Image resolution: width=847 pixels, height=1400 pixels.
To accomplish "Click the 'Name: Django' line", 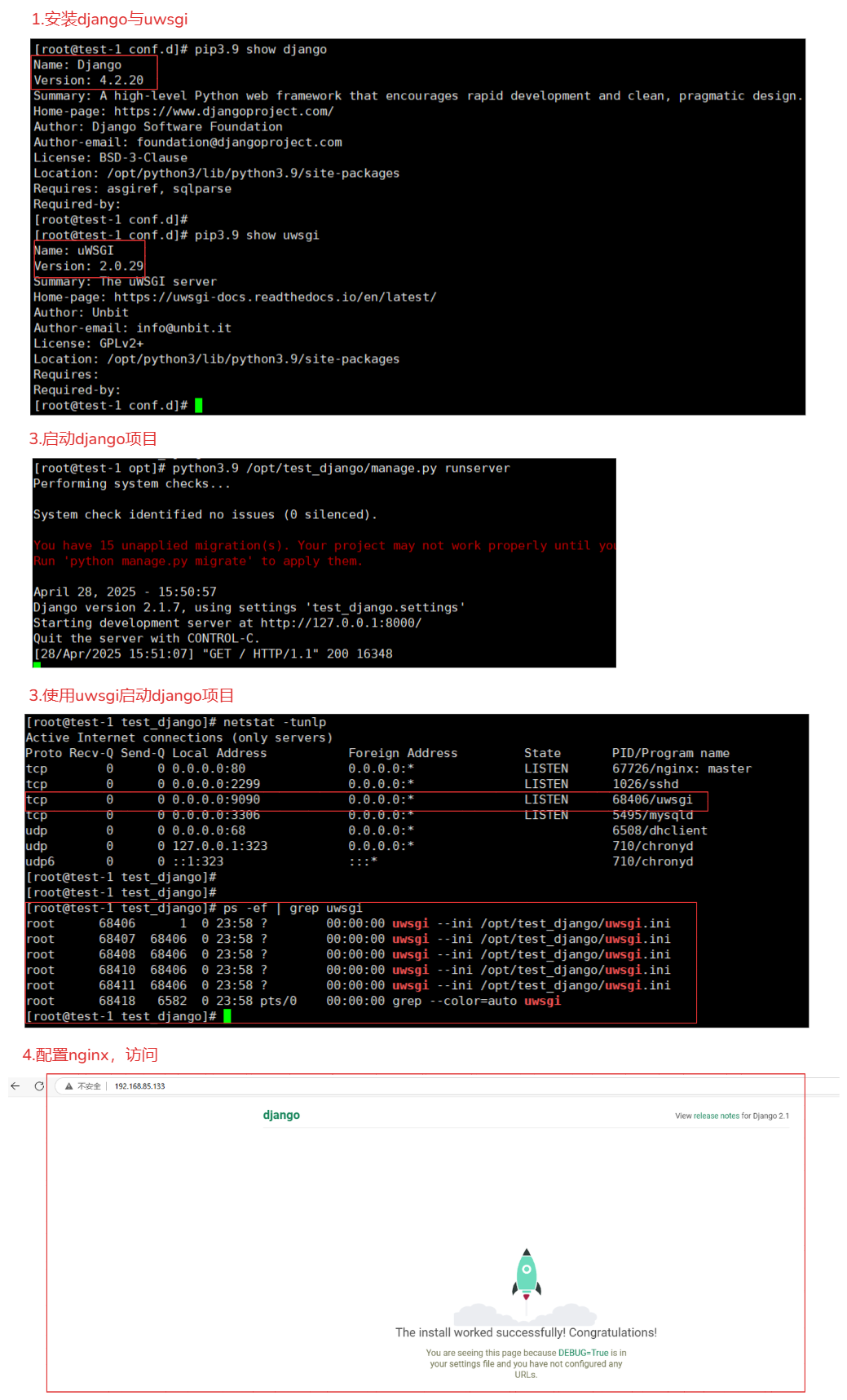I will [x=77, y=64].
